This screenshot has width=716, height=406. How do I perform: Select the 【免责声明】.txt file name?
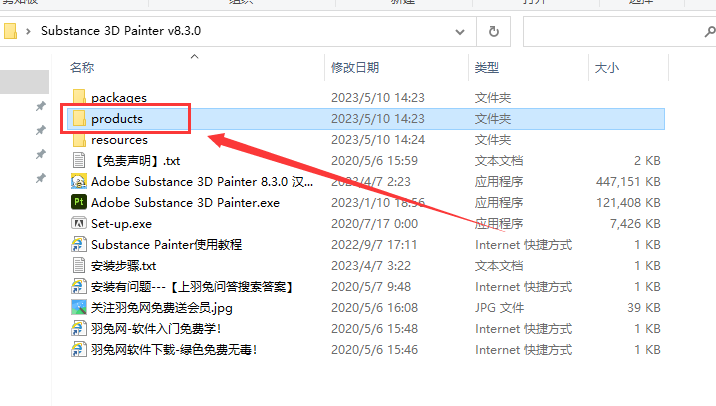[x=136, y=161]
